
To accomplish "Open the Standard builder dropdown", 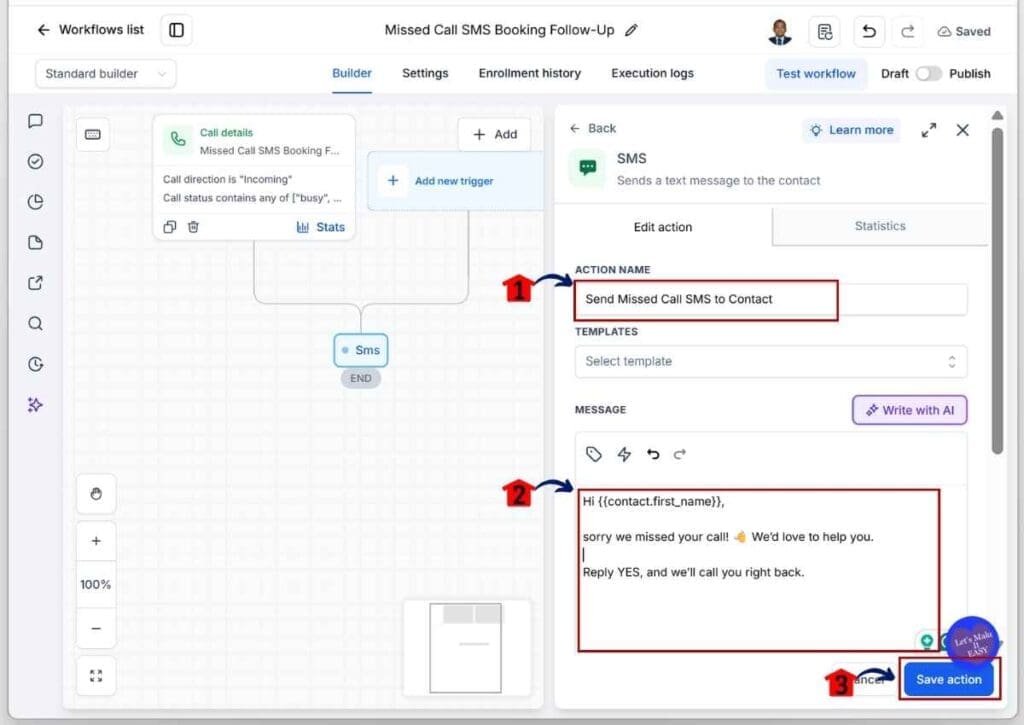I will click(106, 74).
